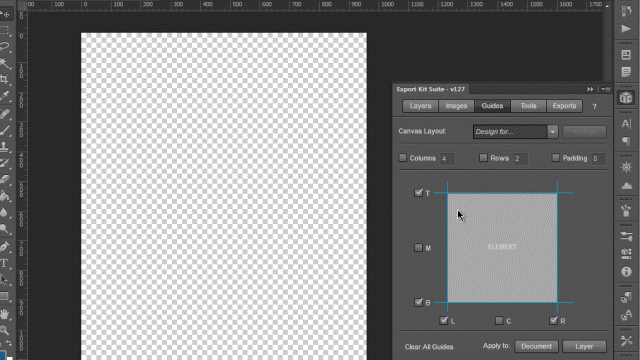Click the Columns count field

coord(447,158)
